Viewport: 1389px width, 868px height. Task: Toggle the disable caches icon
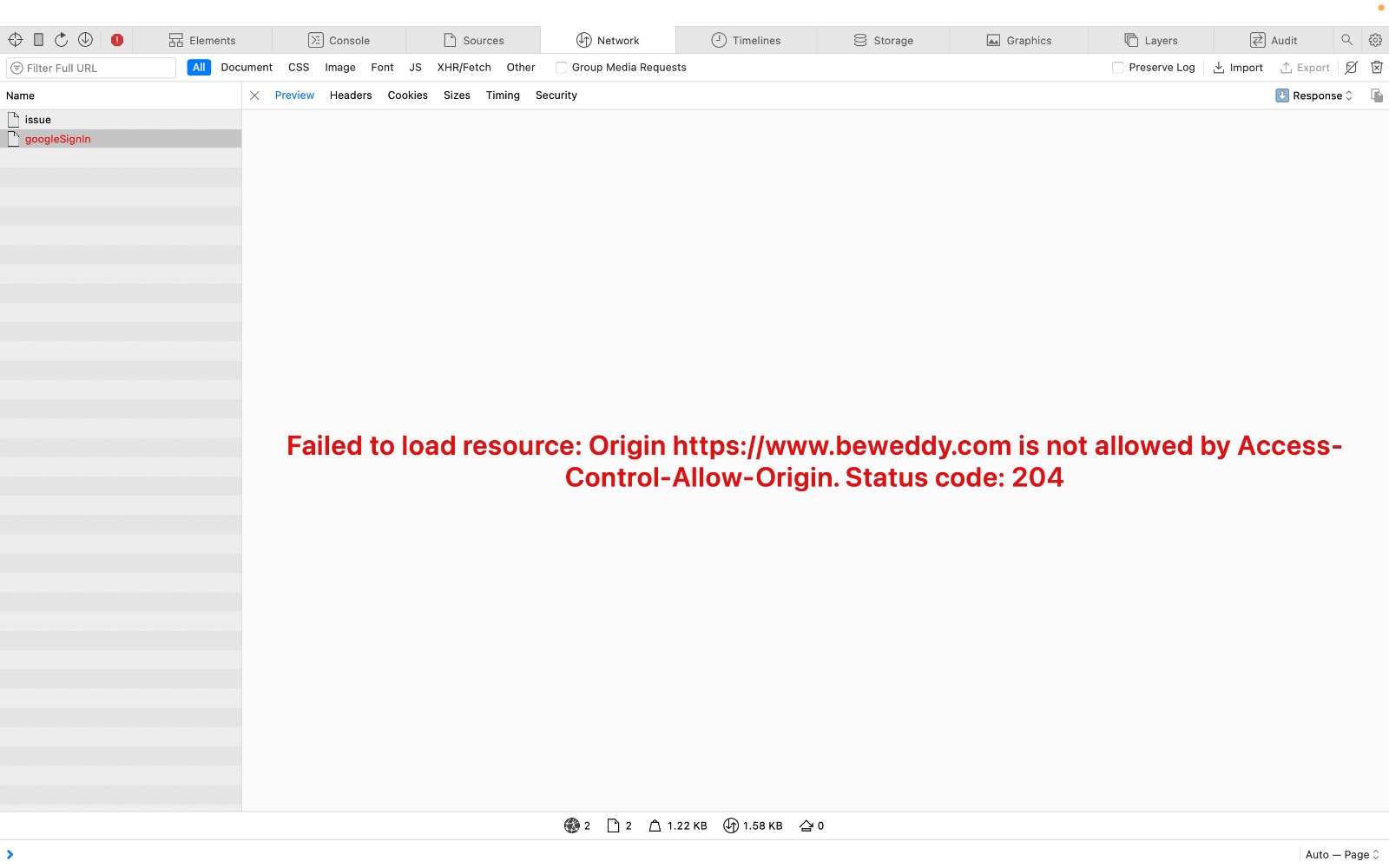[1351, 68]
